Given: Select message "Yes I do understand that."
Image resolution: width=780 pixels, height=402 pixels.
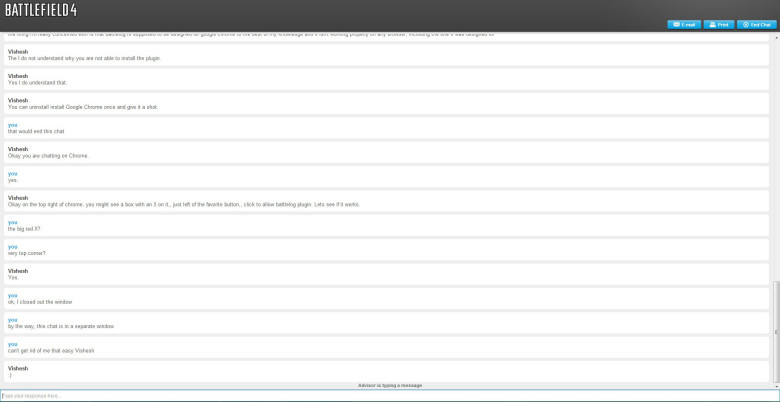Looking at the screenshot, I should (387, 79).
